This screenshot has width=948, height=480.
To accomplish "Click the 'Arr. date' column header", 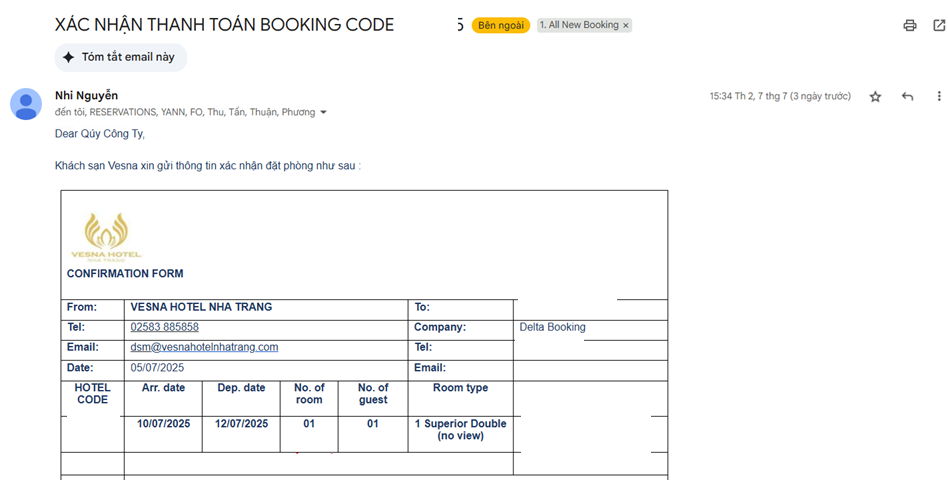I will pos(163,388).
